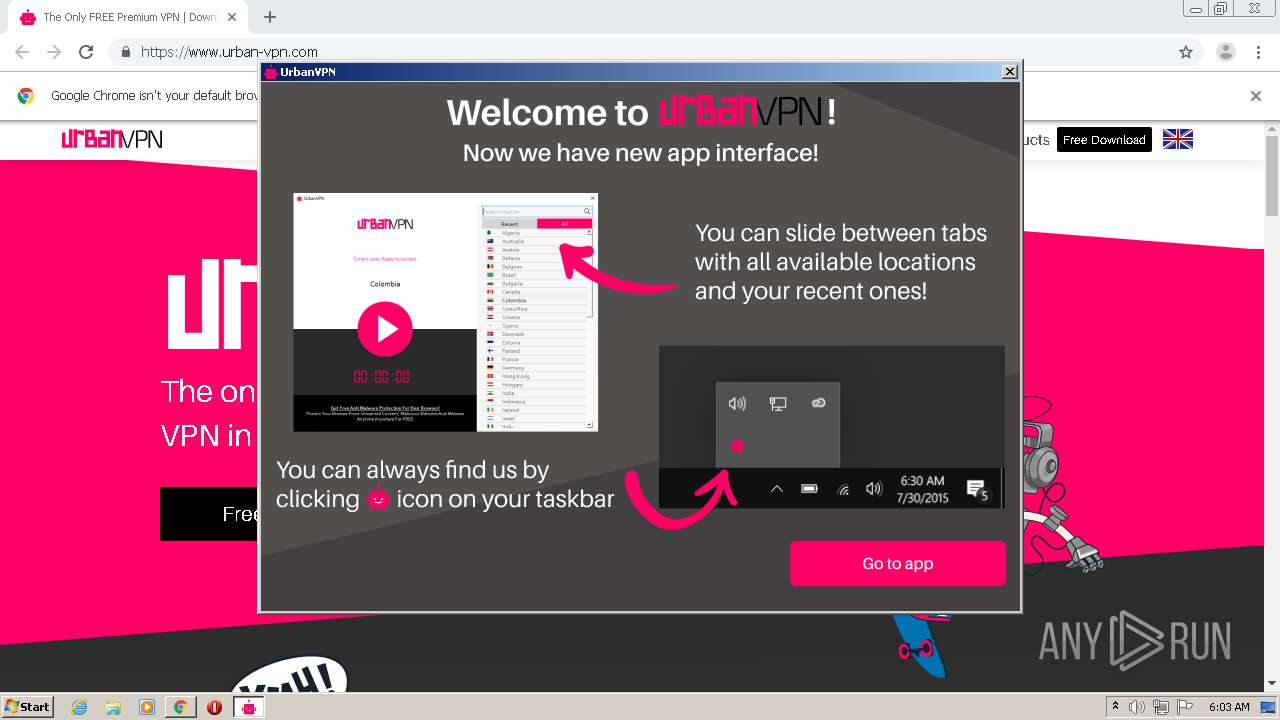Image resolution: width=1280 pixels, height=720 pixels.
Task: Click the Chrome logo in the infobar
Action: [26, 96]
